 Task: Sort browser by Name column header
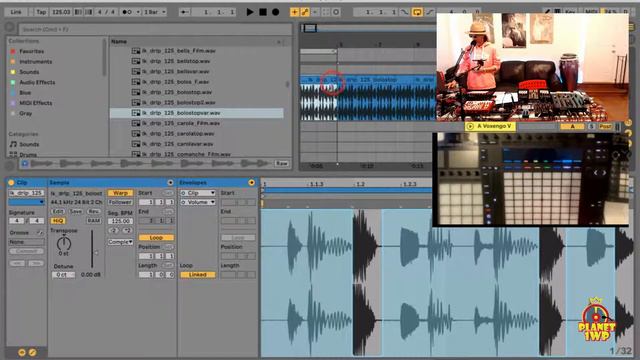[119, 42]
